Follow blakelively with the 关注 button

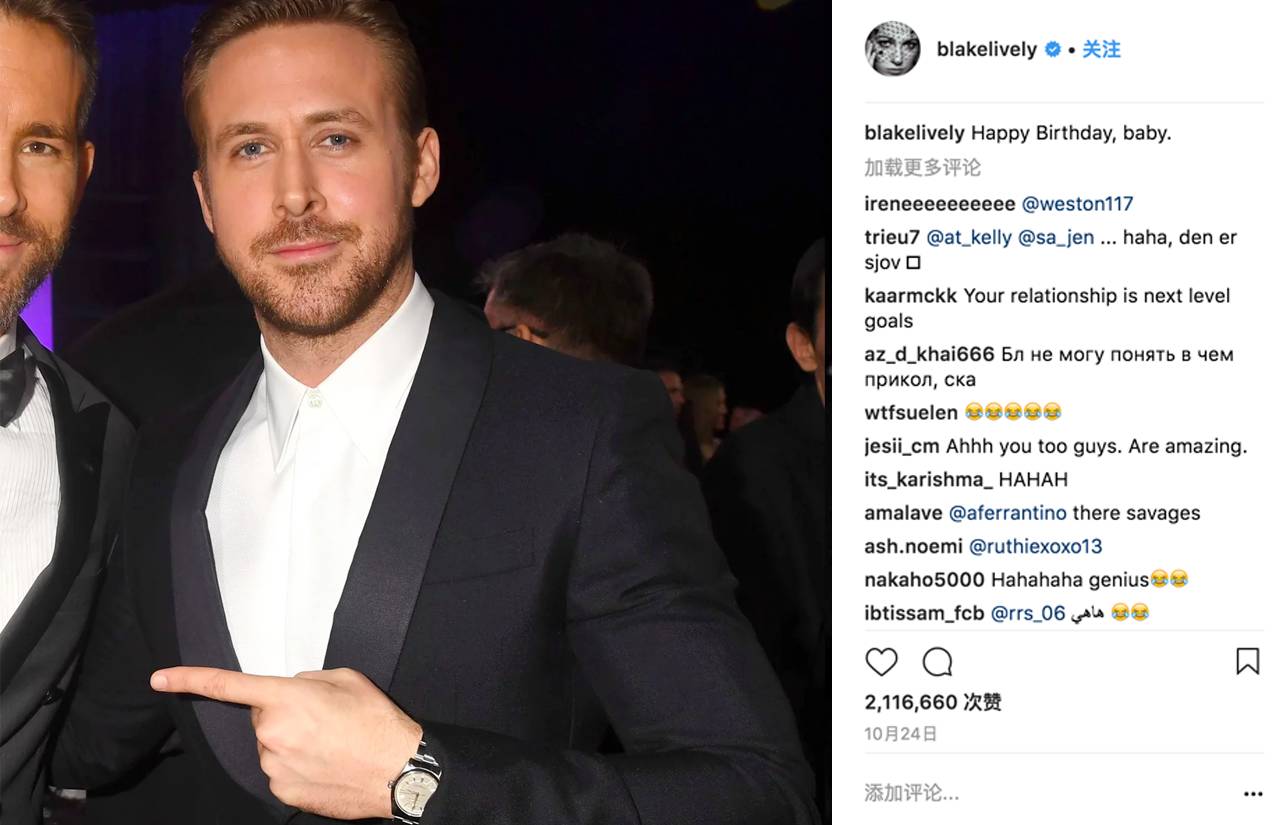tap(1101, 49)
